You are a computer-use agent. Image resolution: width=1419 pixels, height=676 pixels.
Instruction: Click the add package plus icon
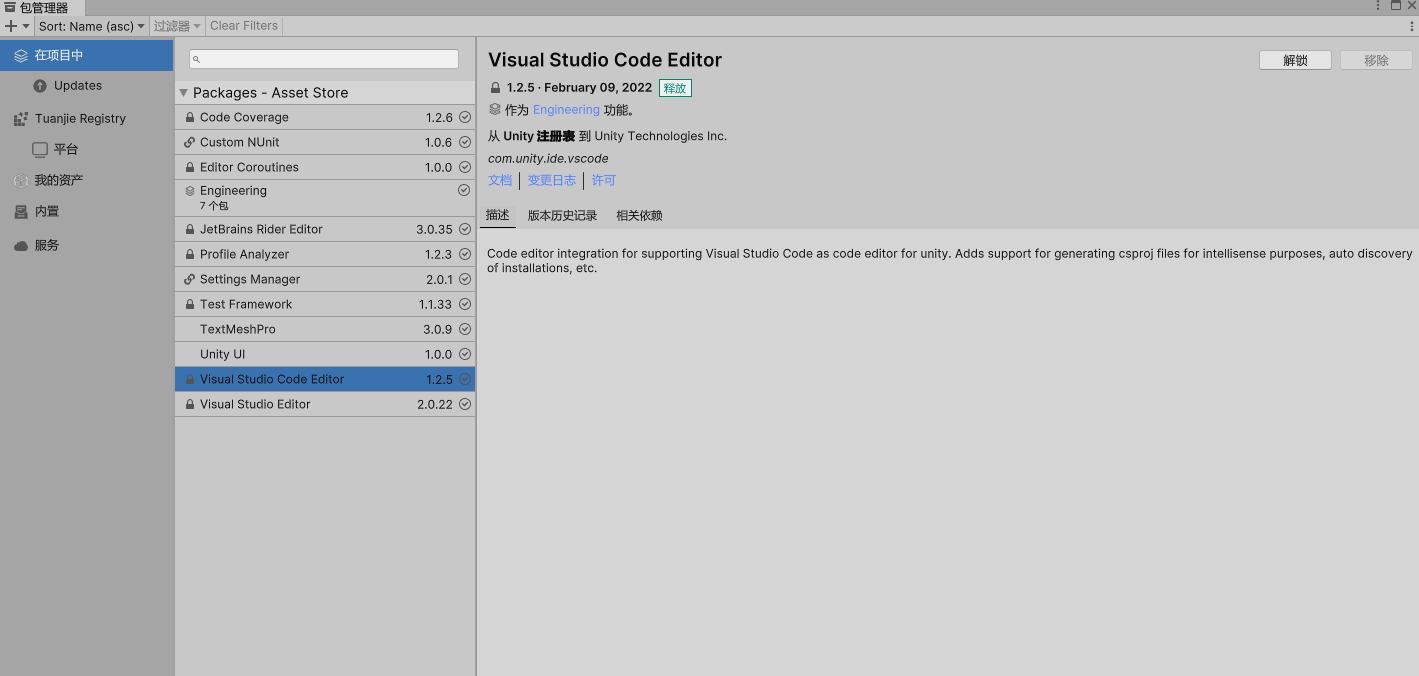[11, 26]
